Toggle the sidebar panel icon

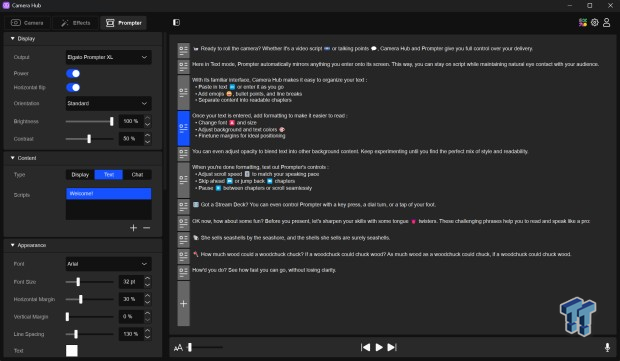point(176,23)
